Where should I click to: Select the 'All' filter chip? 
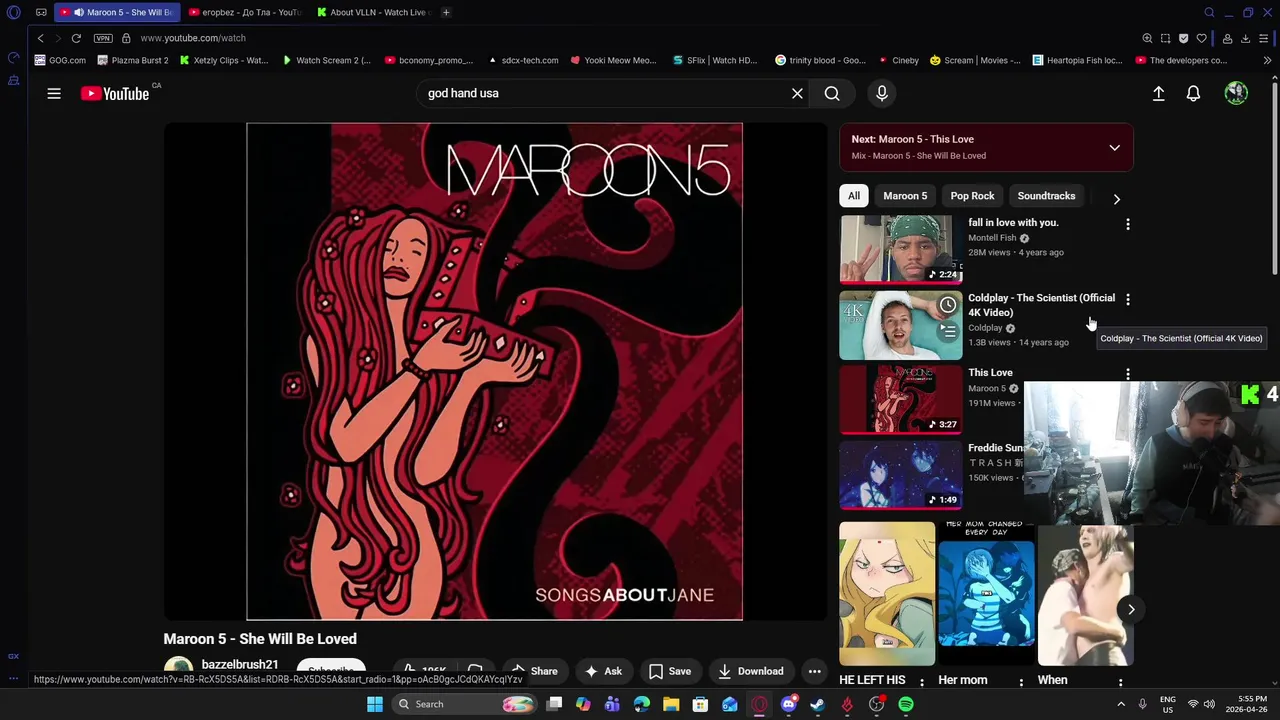pos(853,196)
